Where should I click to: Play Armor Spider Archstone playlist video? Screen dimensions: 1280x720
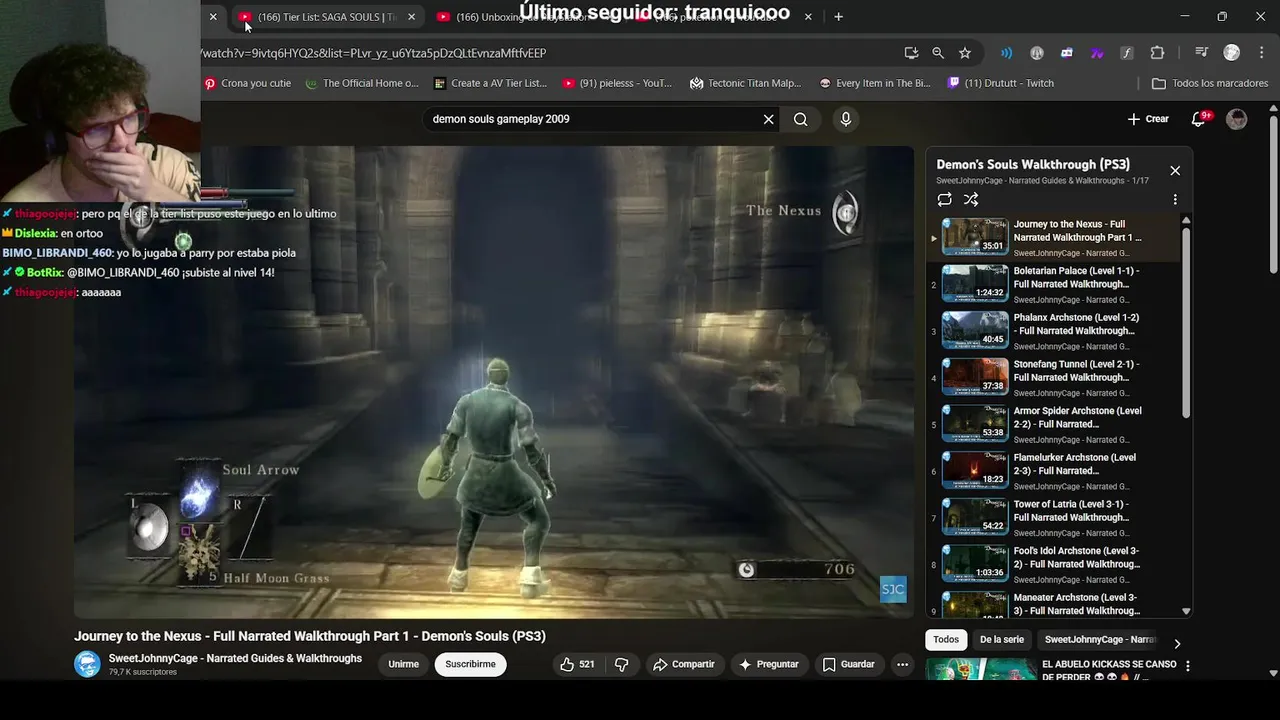tap(1052, 425)
